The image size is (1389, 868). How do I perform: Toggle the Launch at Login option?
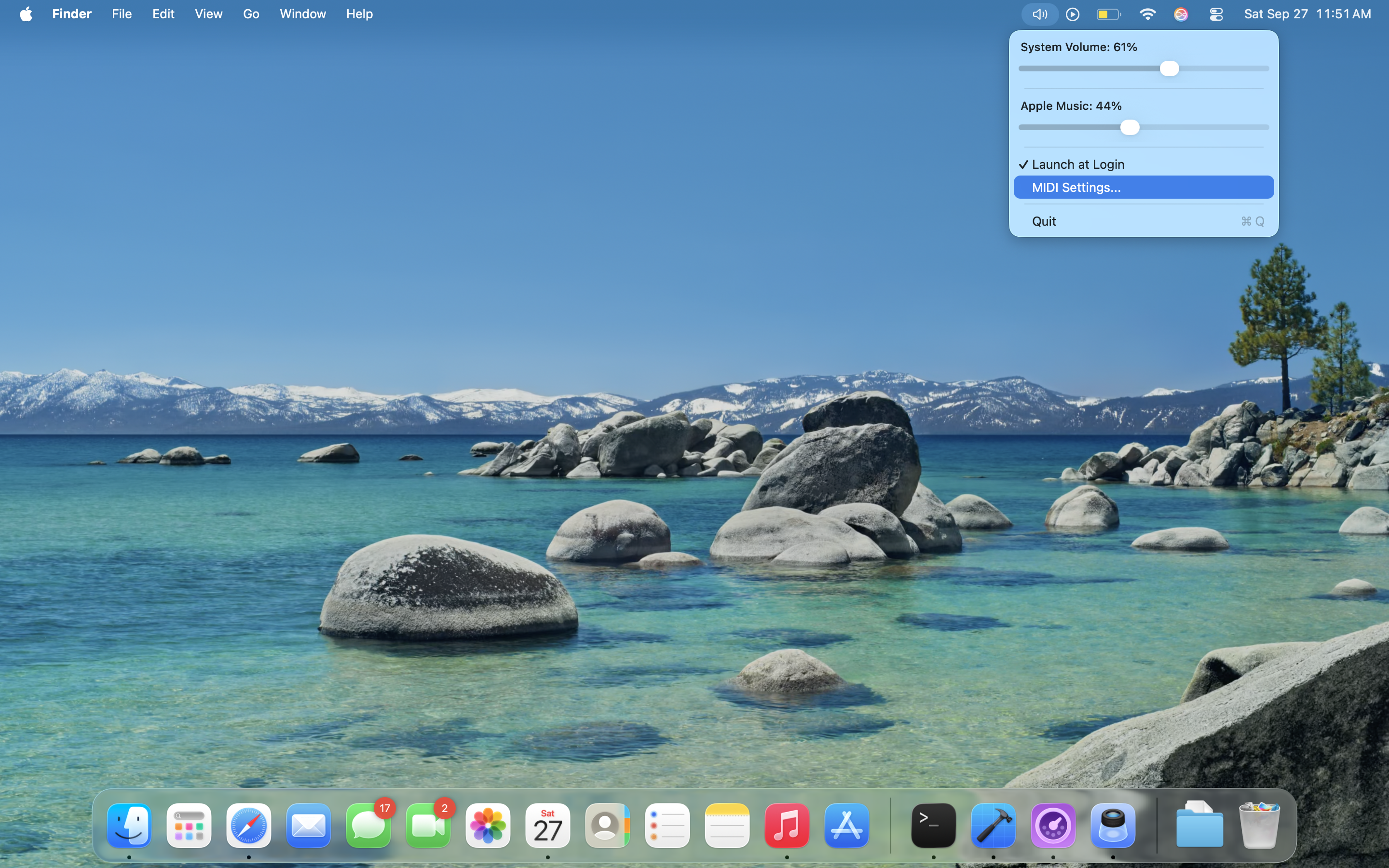click(1077, 165)
